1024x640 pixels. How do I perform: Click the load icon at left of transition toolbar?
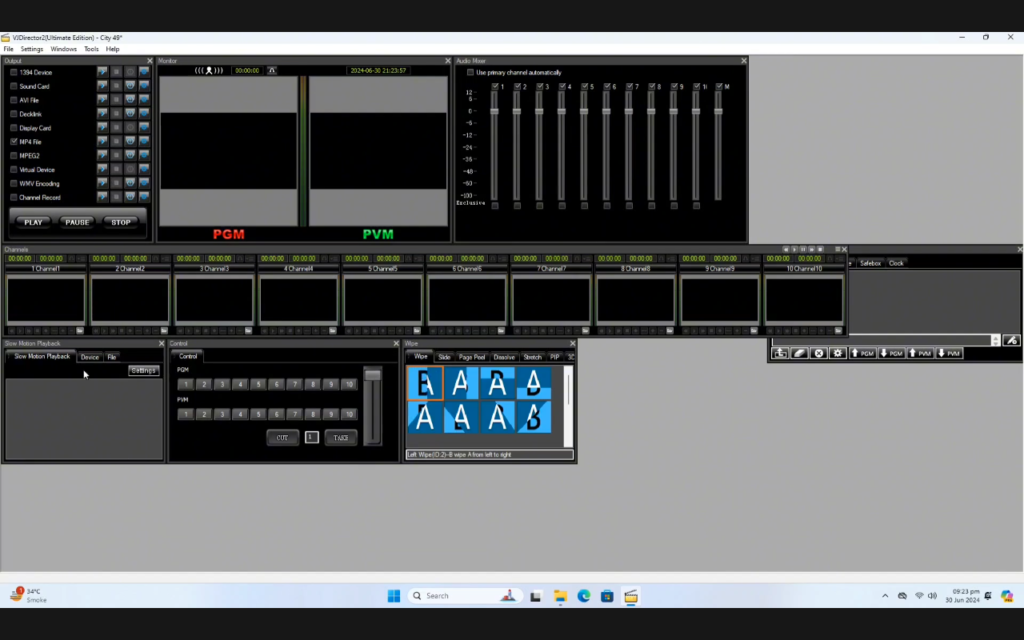(x=780, y=353)
